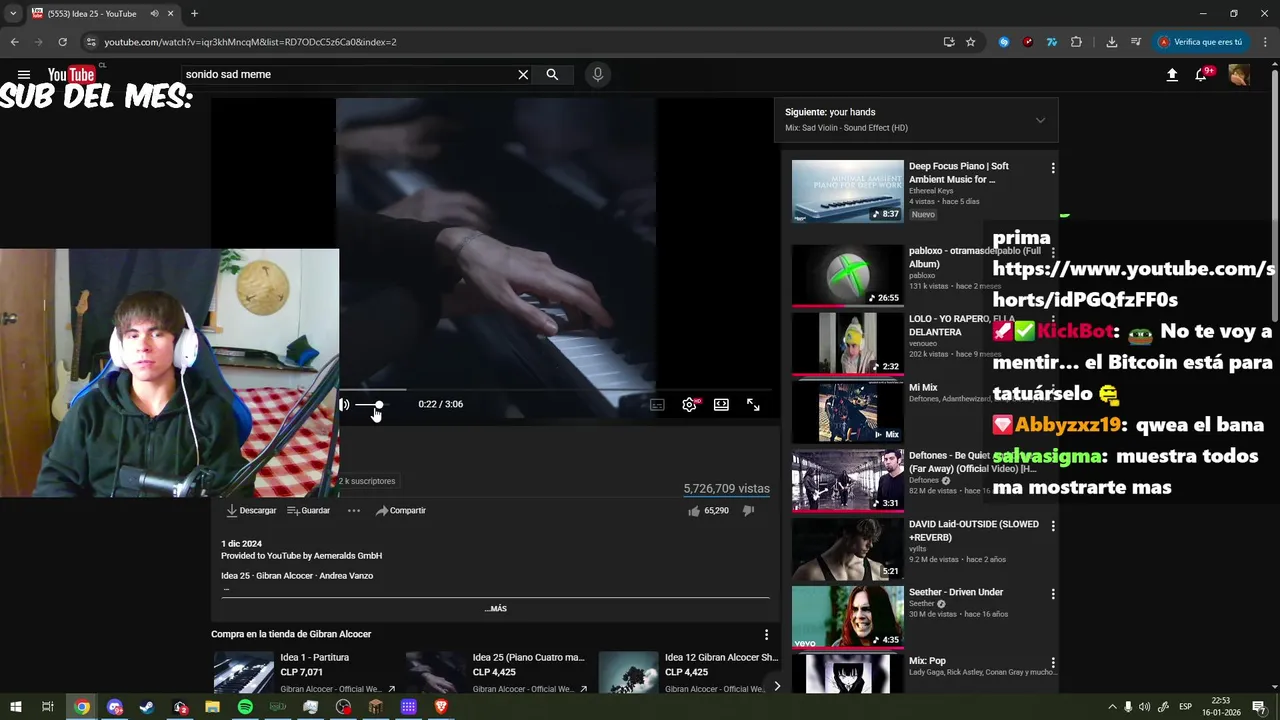
Task: Start voice search with the microphone
Action: pyautogui.click(x=598, y=74)
